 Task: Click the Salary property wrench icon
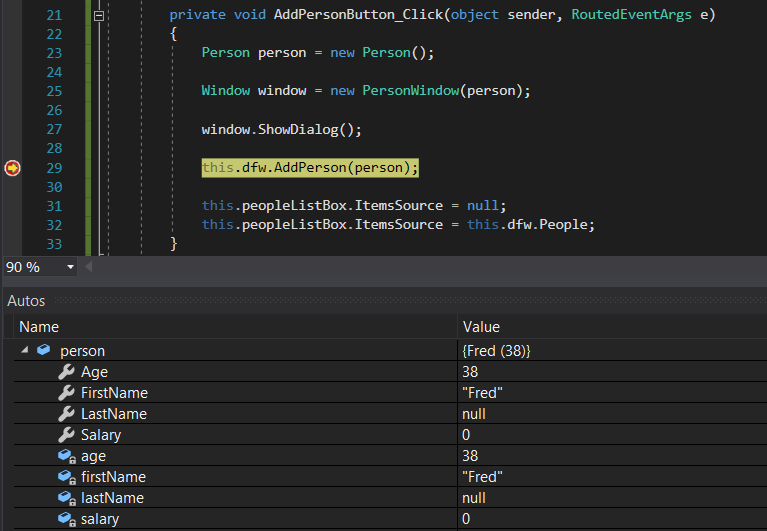click(x=66, y=435)
